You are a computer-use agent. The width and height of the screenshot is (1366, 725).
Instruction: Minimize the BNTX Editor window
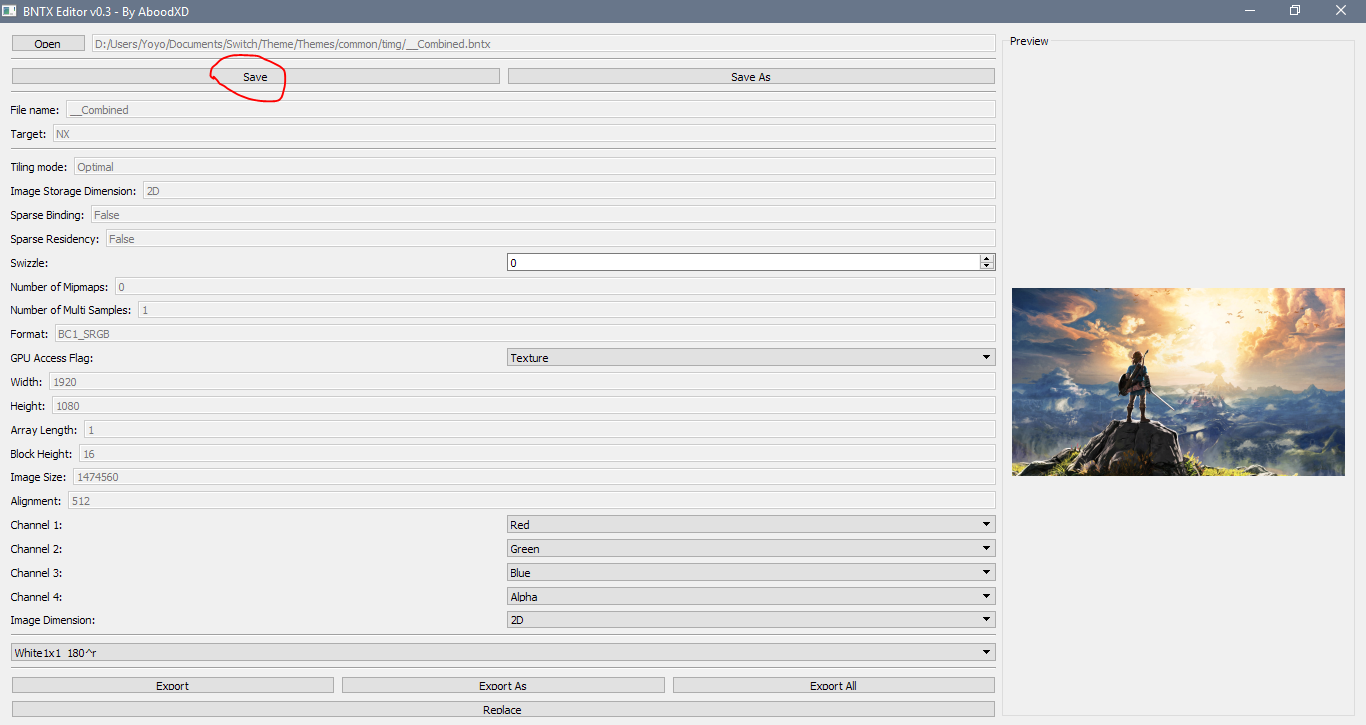tap(1250, 10)
